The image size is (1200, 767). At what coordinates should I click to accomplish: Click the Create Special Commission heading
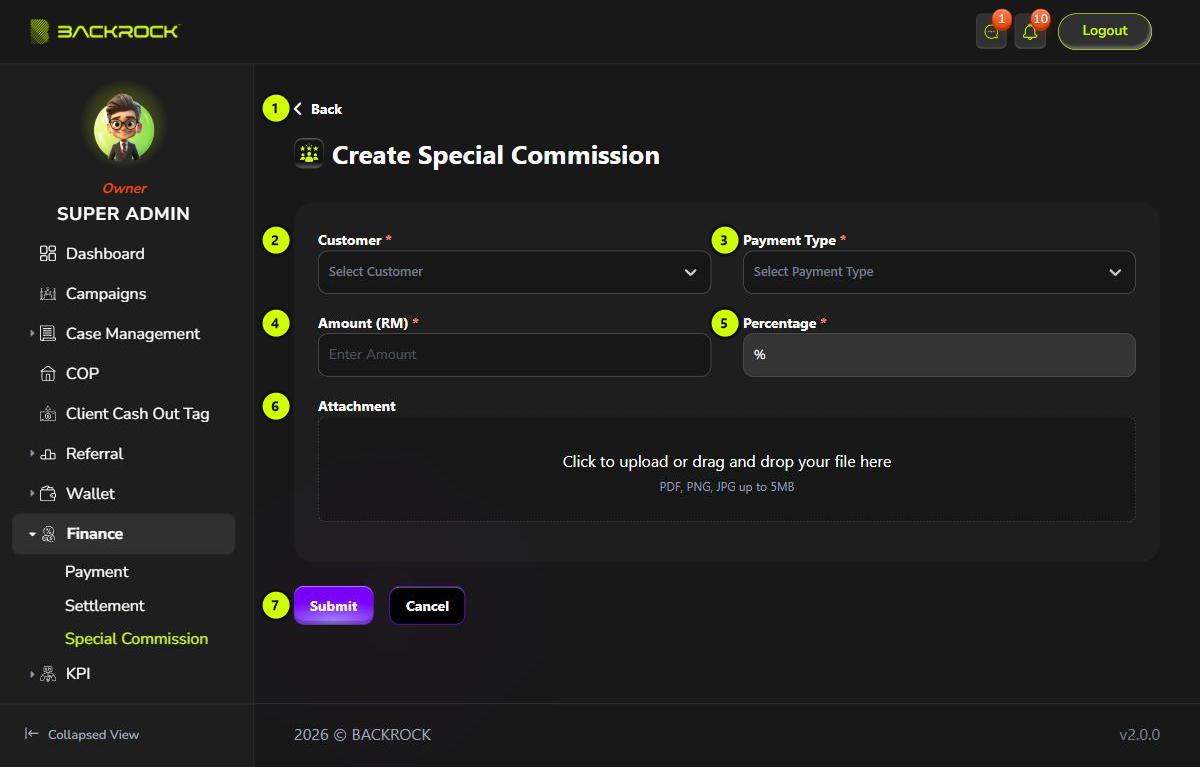click(x=496, y=155)
